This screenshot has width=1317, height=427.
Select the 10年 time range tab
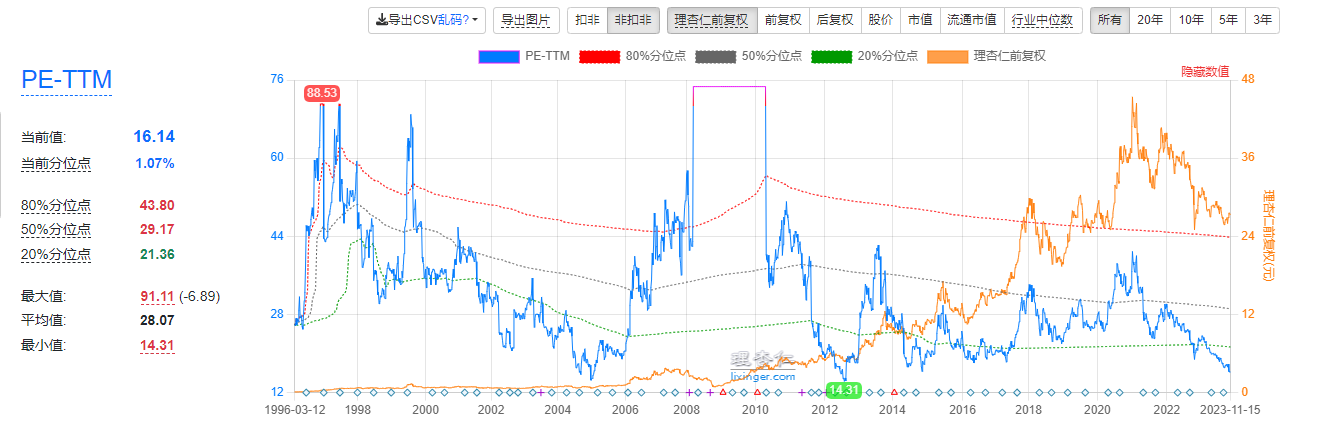(x=1190, y=19)
